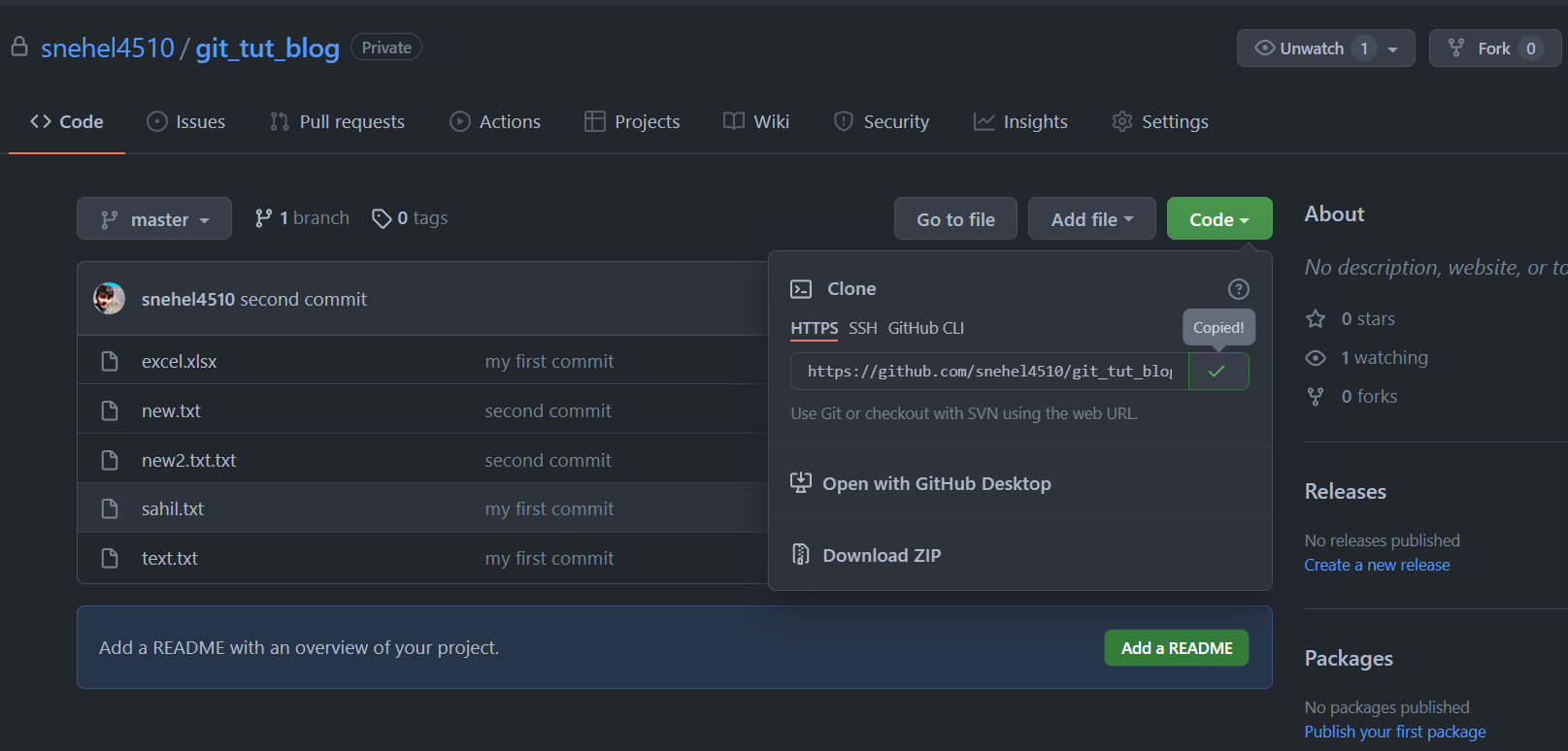Select the SSH clone option

point(863,328)
